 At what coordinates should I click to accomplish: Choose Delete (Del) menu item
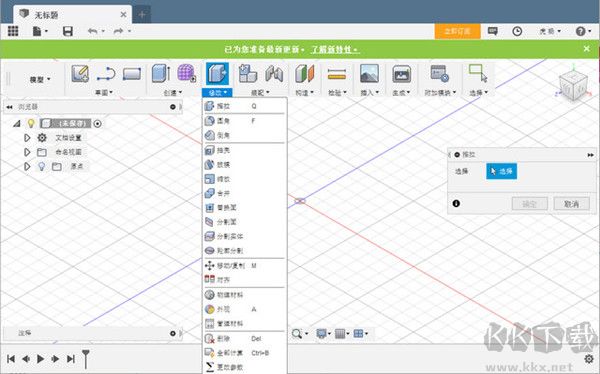(x=245, y=338)
